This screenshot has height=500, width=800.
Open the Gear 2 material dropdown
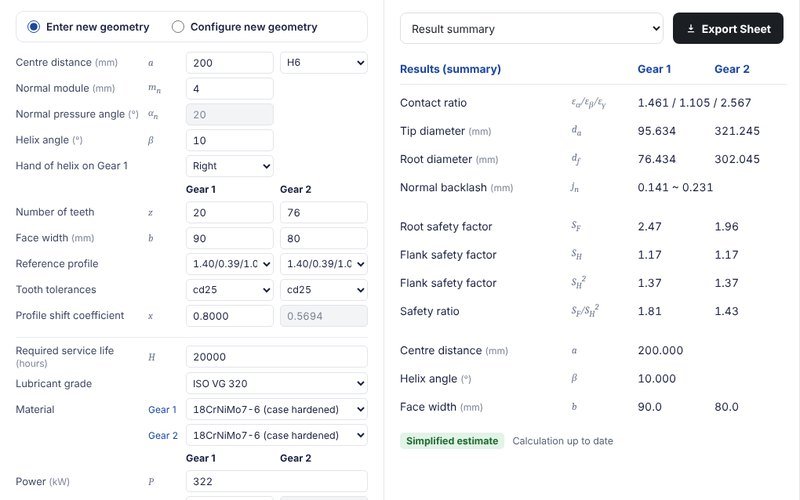click(277, 435)
